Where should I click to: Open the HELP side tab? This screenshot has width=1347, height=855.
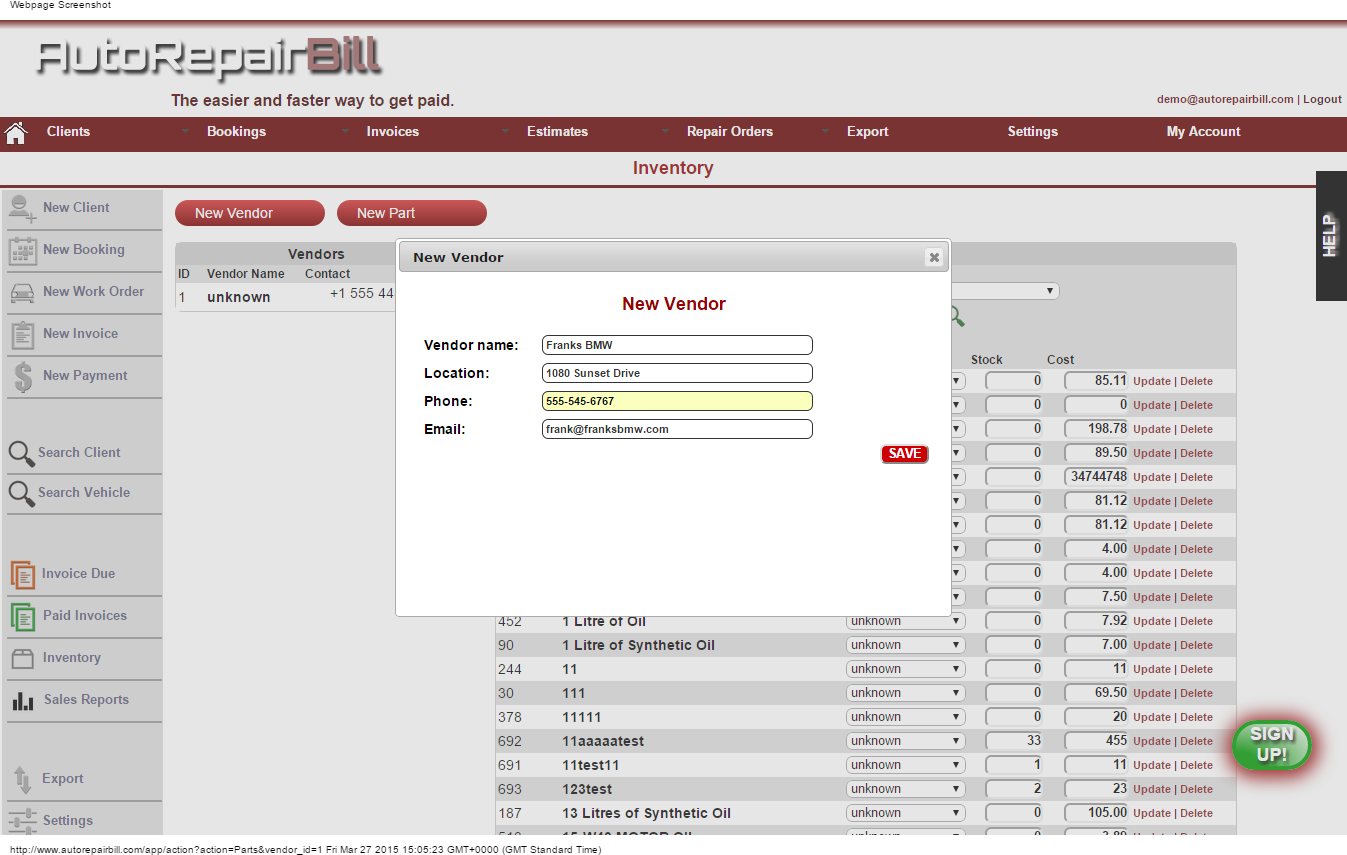tap(1330, 236)
